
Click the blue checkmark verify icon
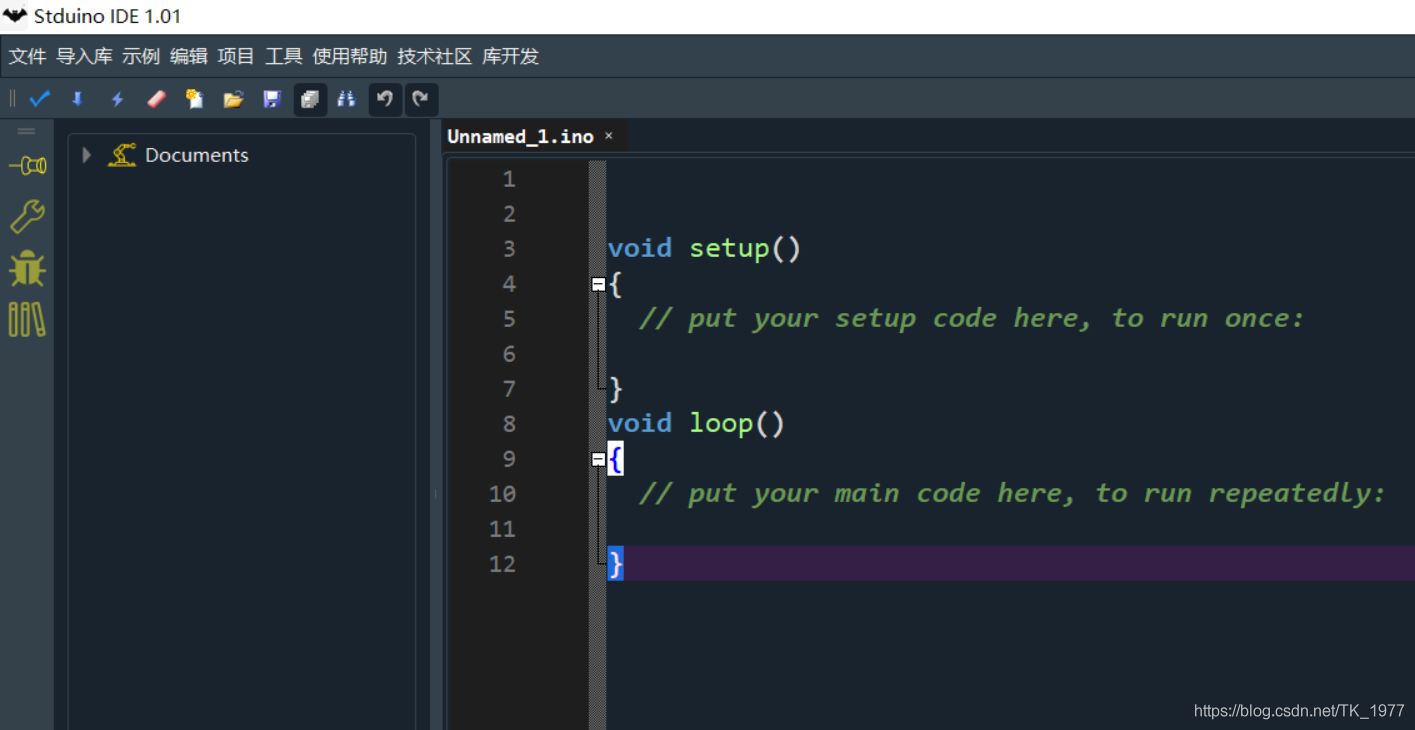tap(40, 99)
